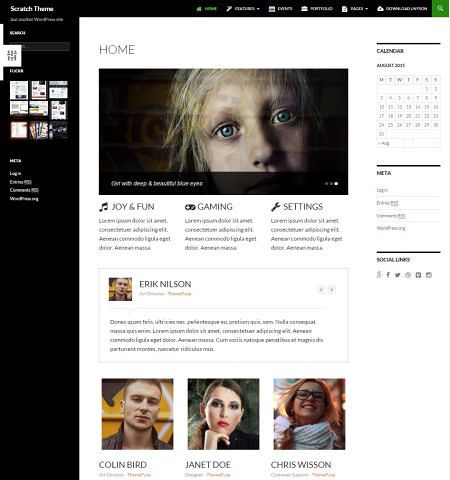
Task: Click the CHRIS WISSON name heading
Action: [301, 465]
